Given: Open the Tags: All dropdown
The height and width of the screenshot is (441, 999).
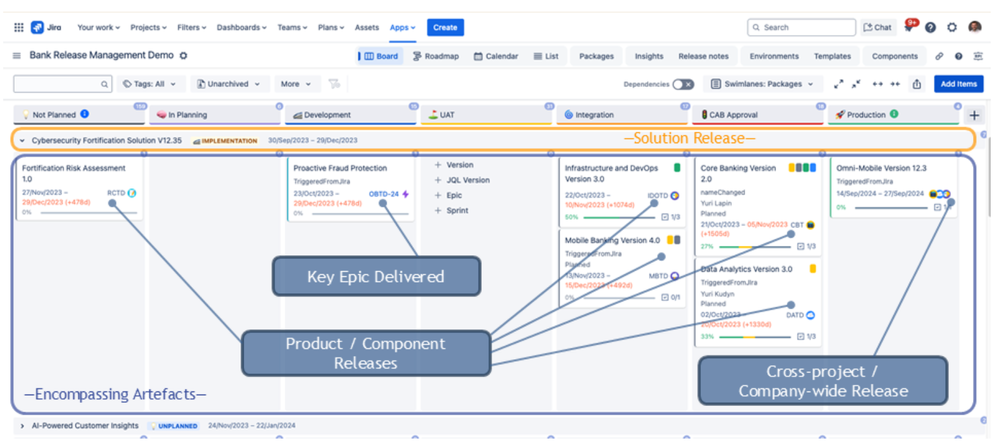Looking at the screenshot, I should [x=151, y=84].
